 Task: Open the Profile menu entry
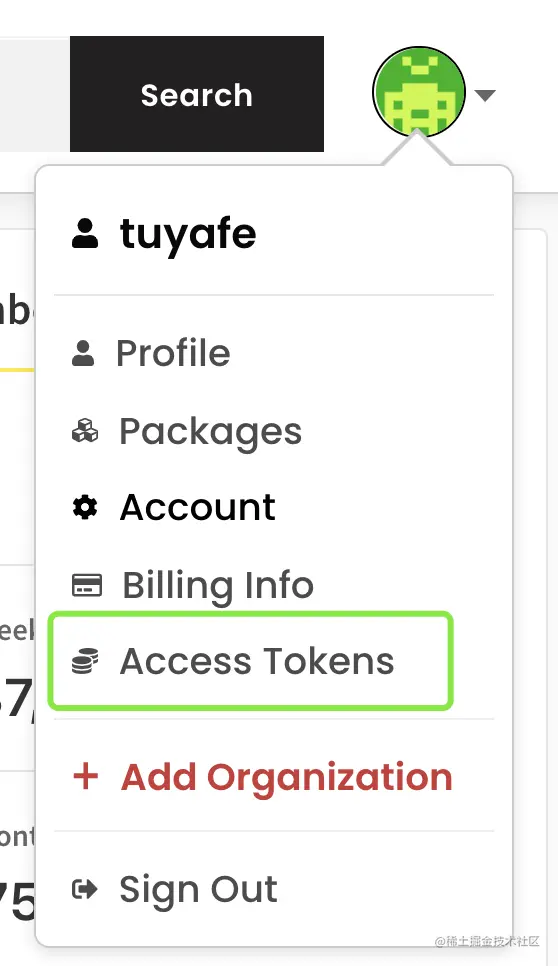(173, 353)
